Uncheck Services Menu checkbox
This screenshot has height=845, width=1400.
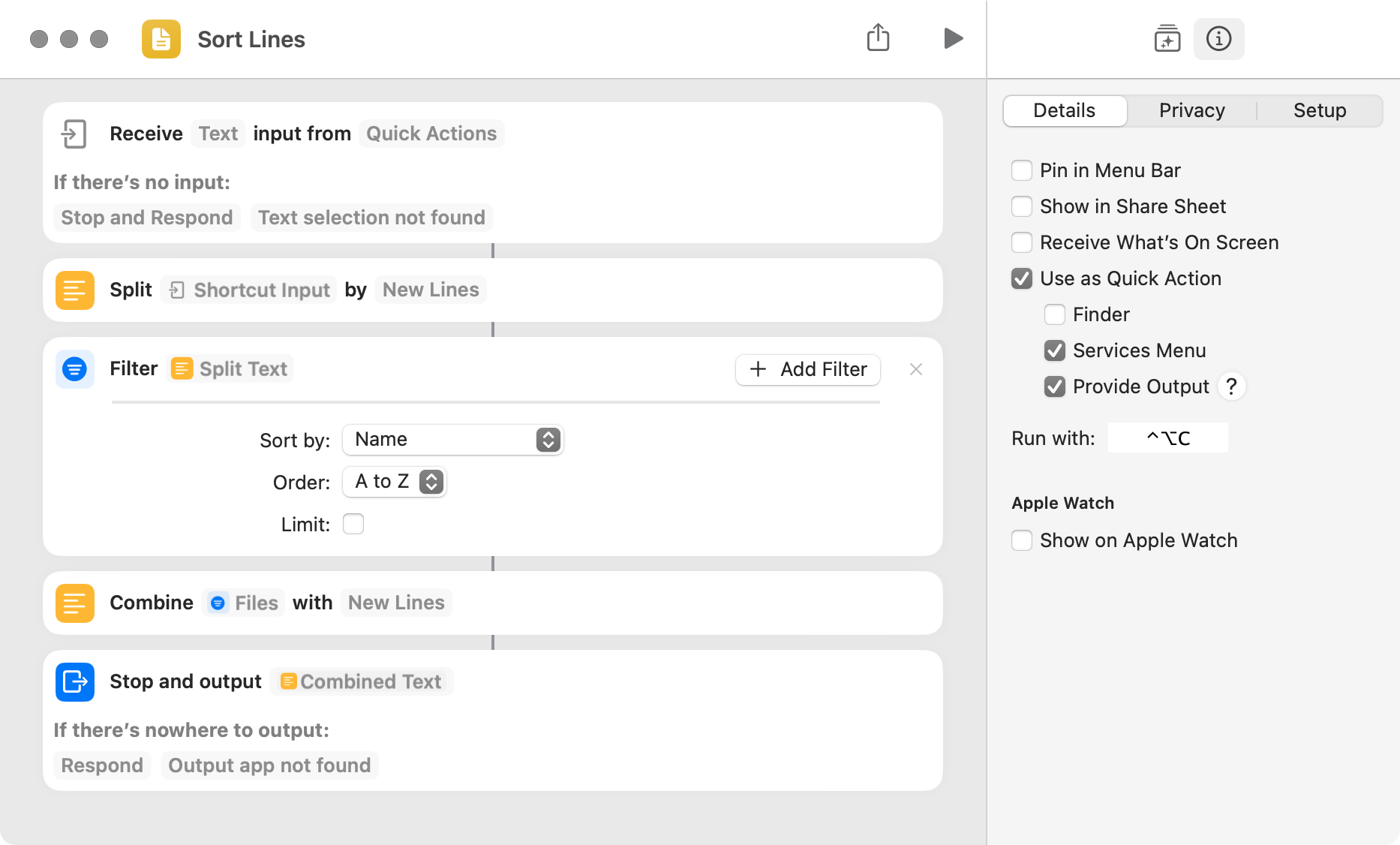pyautogui.click(x=1055, y=350)
